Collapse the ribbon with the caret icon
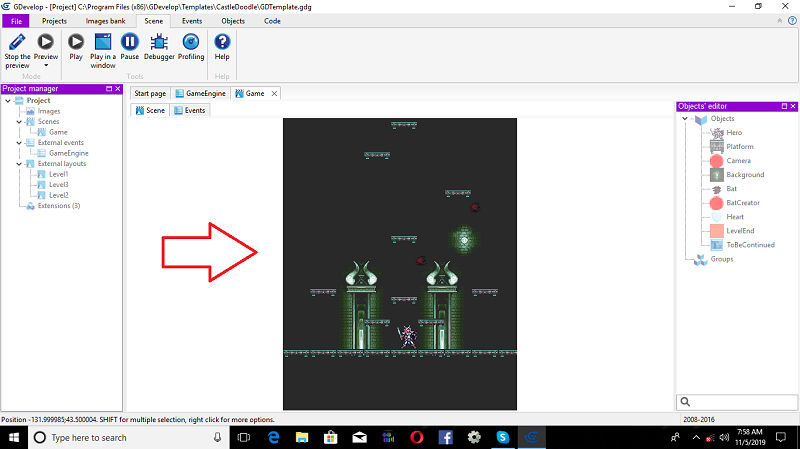Viewport: 800px width, 449px height. [780, 21]
